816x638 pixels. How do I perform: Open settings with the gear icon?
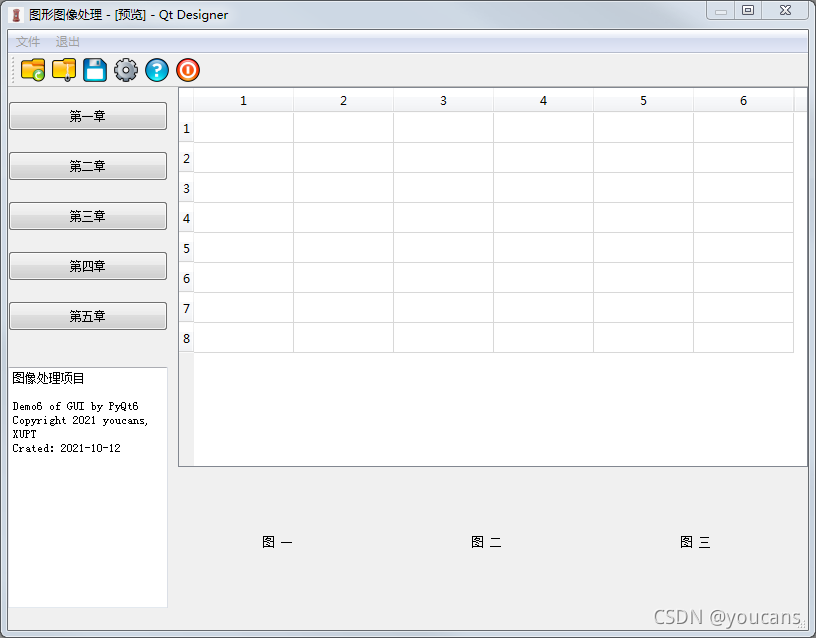pyautogui.click(x=126, y=70)
